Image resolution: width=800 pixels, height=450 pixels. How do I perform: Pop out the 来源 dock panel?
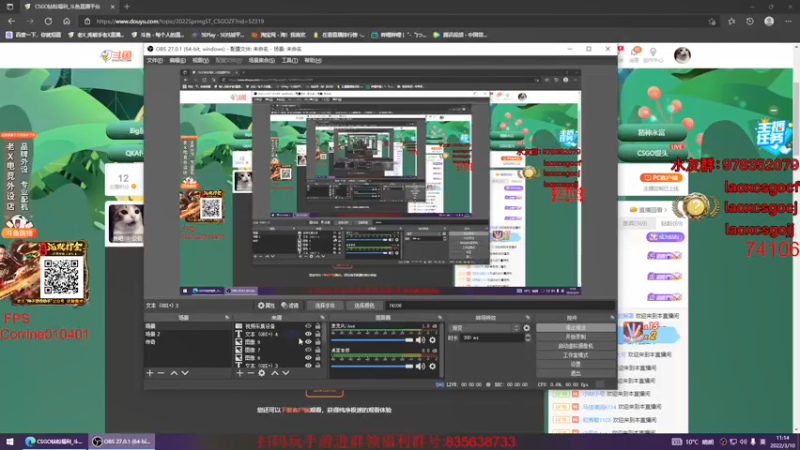click(x=322, y=317)
